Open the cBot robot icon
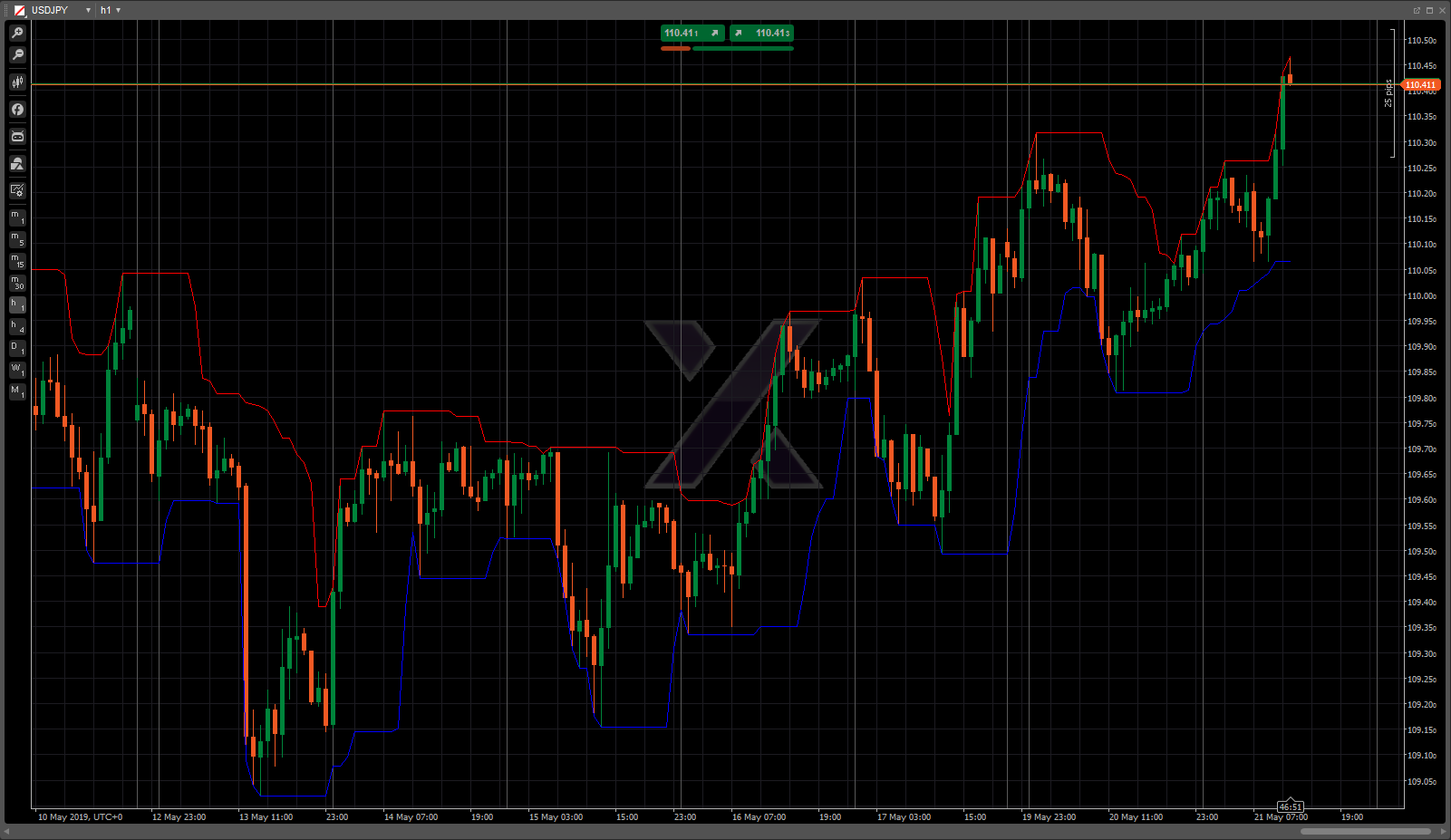This screenshot has height=840, width=1451. click(x=17, y=136)
